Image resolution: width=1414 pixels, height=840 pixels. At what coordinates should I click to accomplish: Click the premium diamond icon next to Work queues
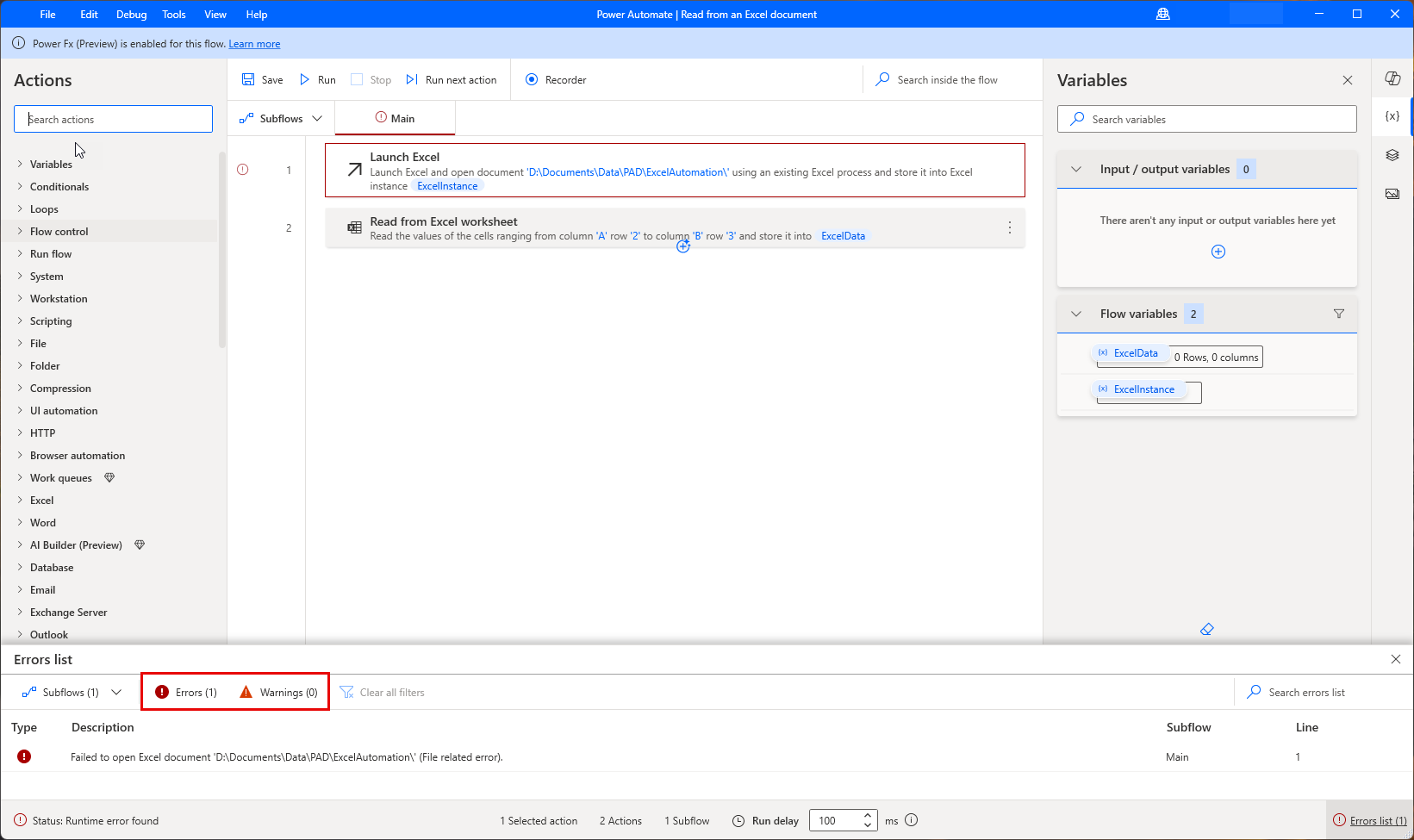109,477
